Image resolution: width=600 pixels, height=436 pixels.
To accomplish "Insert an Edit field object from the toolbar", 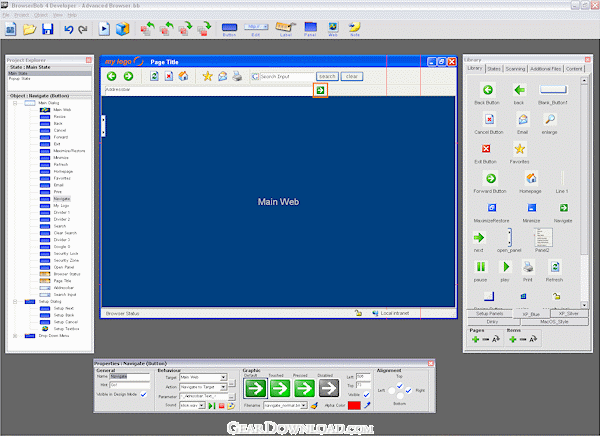I will pos(256,29).
